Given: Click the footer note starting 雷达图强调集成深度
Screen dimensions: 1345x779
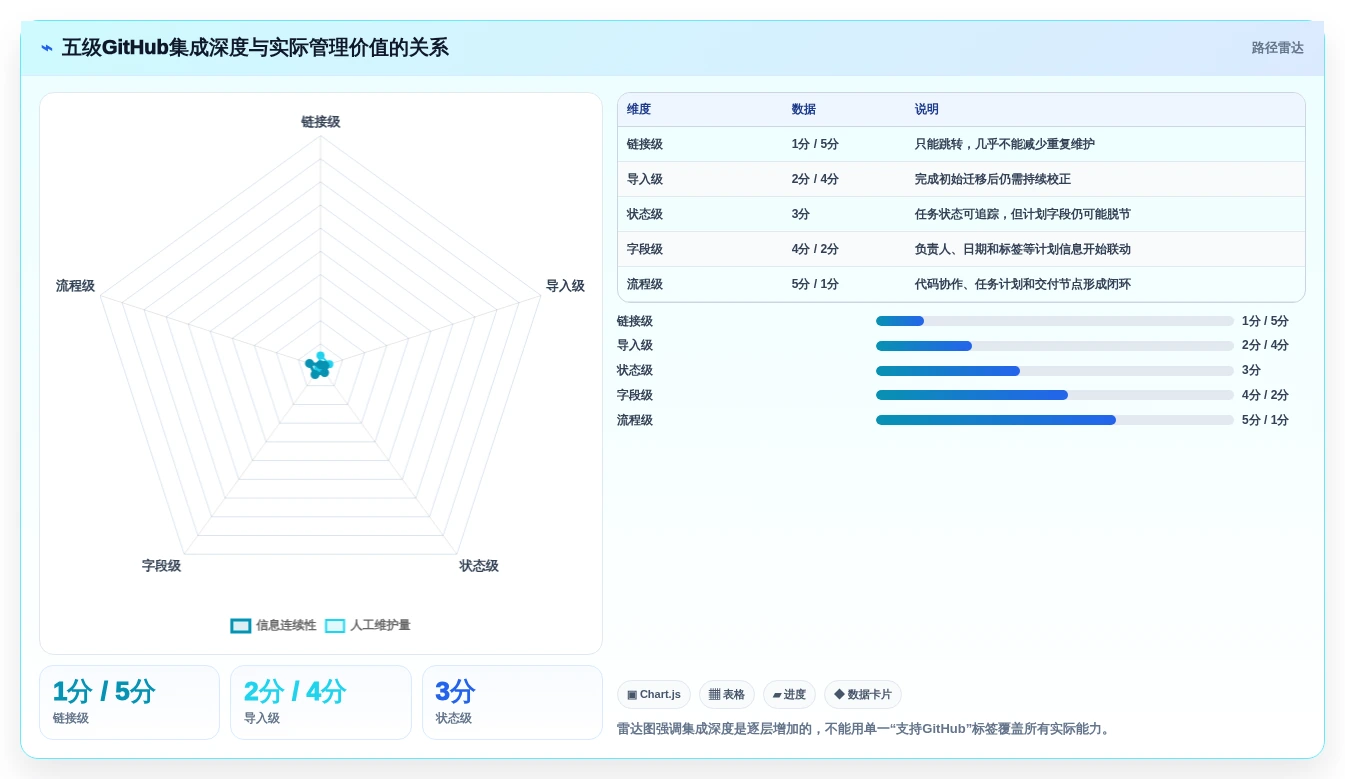Looking at the screenshot, I should point(863,729).
